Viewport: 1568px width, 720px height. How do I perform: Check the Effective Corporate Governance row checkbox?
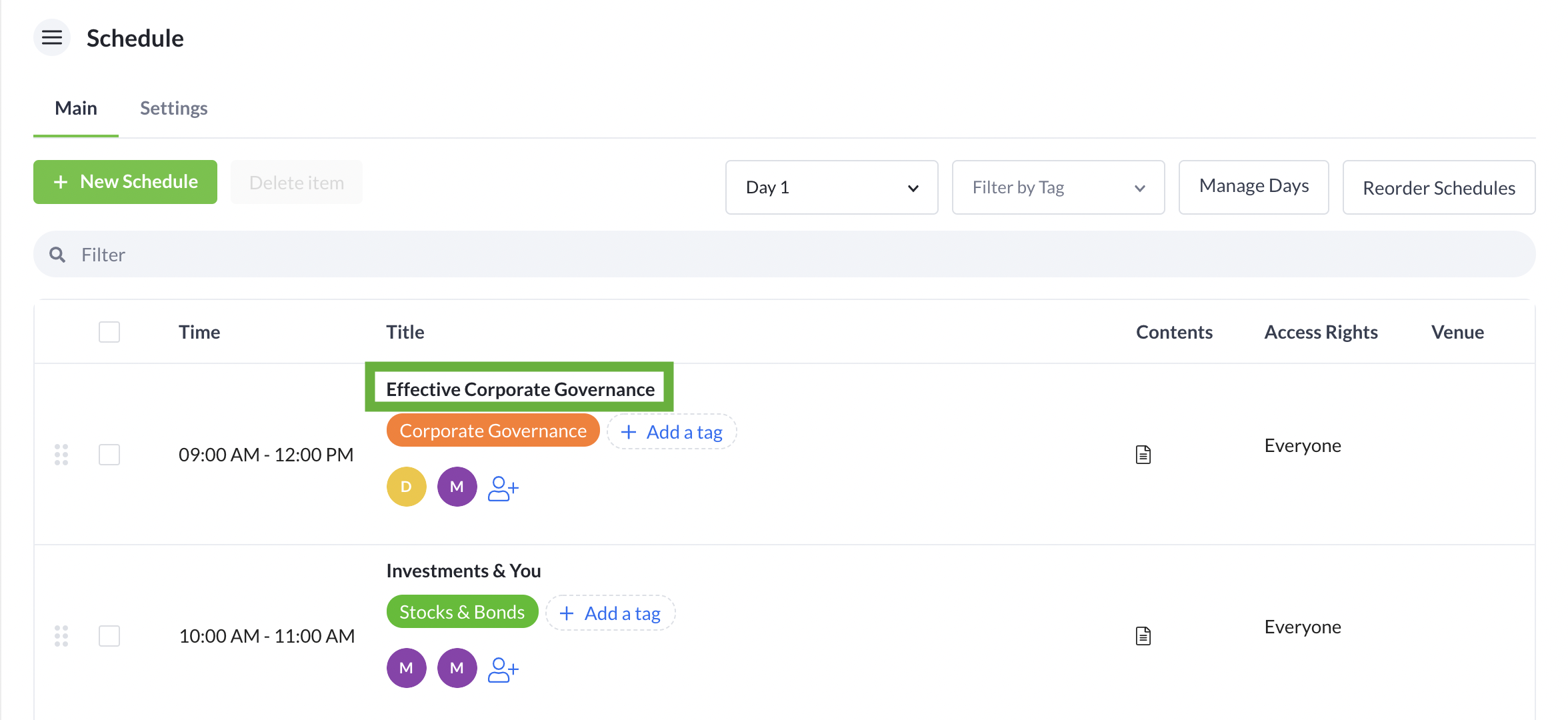109,455
